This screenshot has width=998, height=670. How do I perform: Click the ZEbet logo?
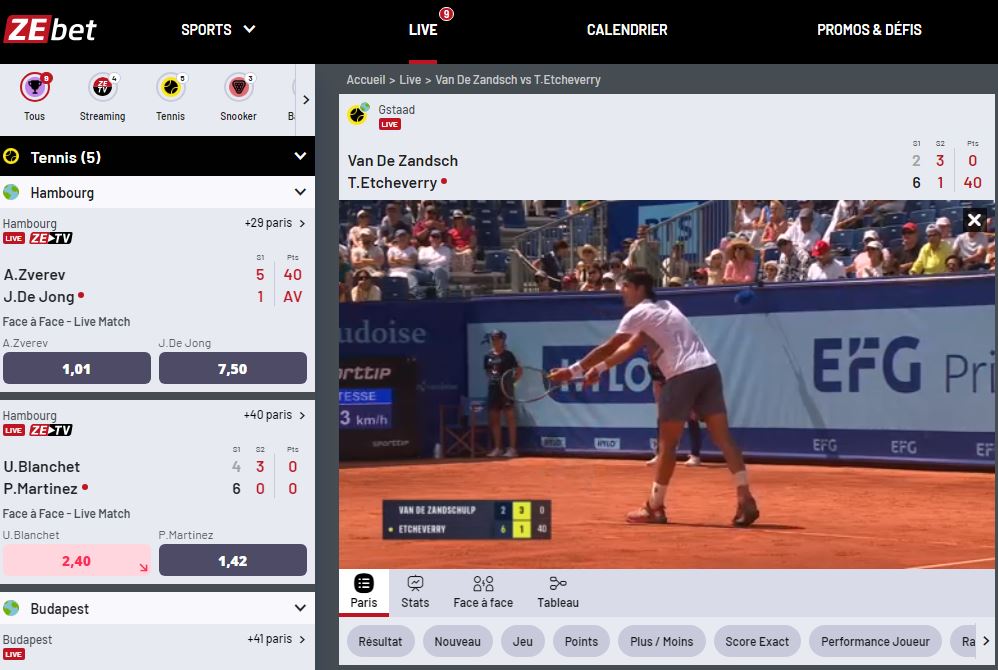coord(50,29)
